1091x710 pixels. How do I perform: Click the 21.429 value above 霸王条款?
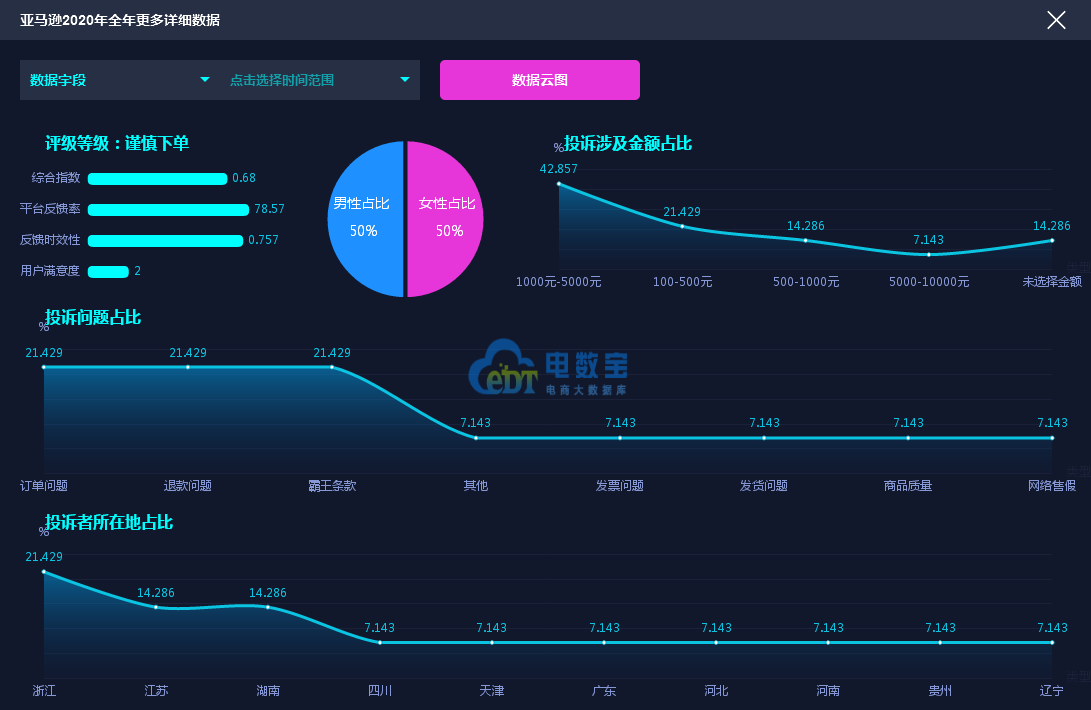click(x=332, y=353)
